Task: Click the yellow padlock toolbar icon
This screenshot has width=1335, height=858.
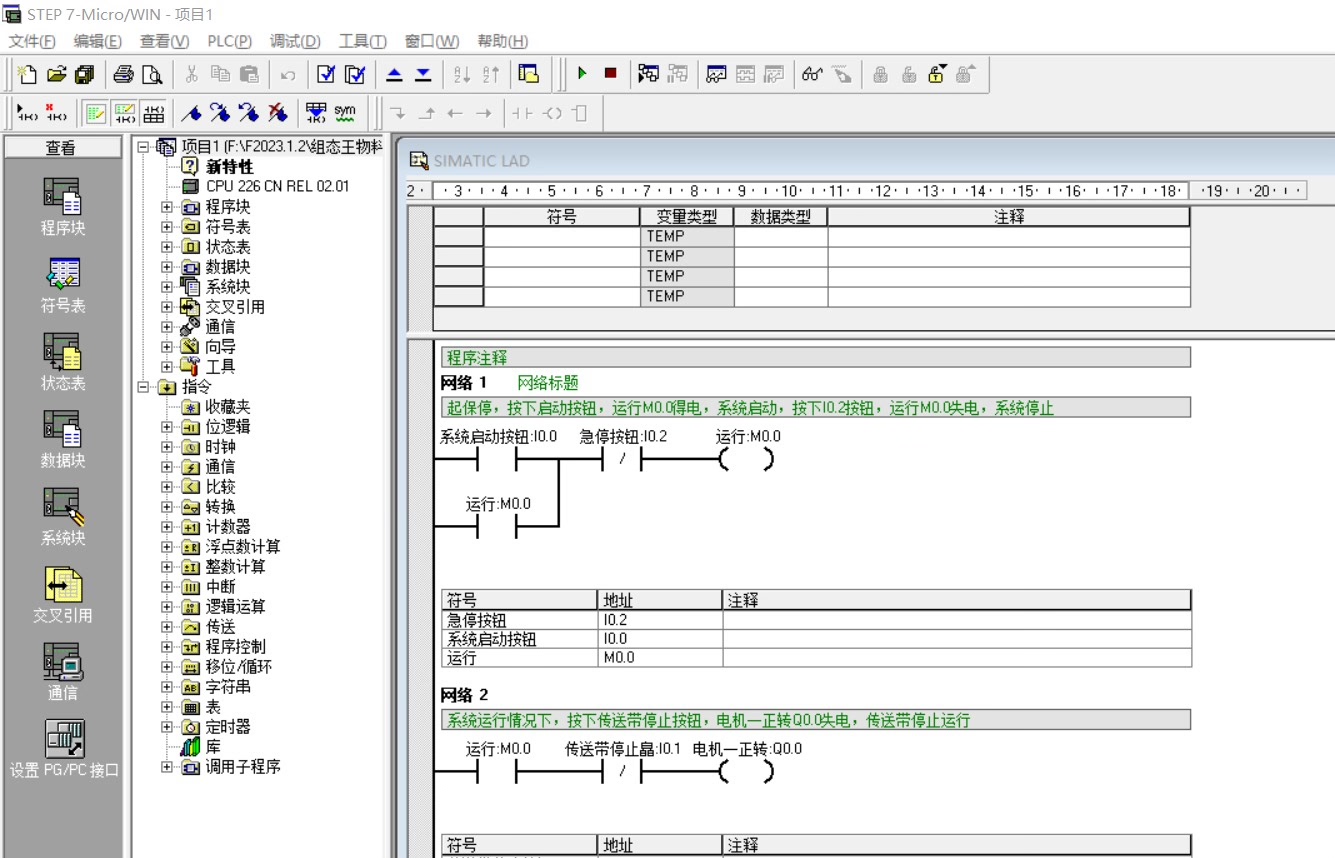Action: coord(937,74)
